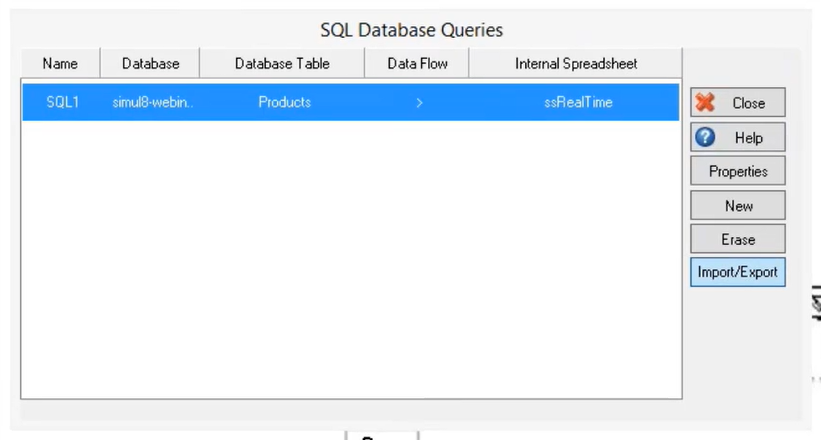
Task: Open Help for SQL Database Queries
Action: click(738, 137)
